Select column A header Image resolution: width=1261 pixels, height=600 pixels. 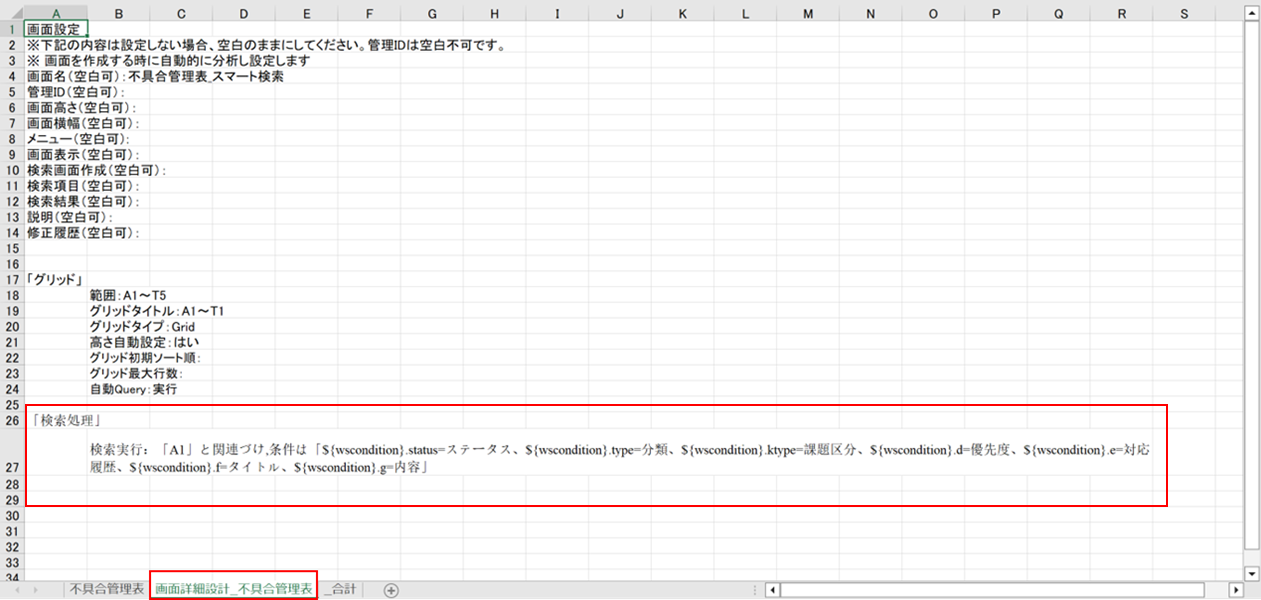pyautogui.click(x=56, y=13)
